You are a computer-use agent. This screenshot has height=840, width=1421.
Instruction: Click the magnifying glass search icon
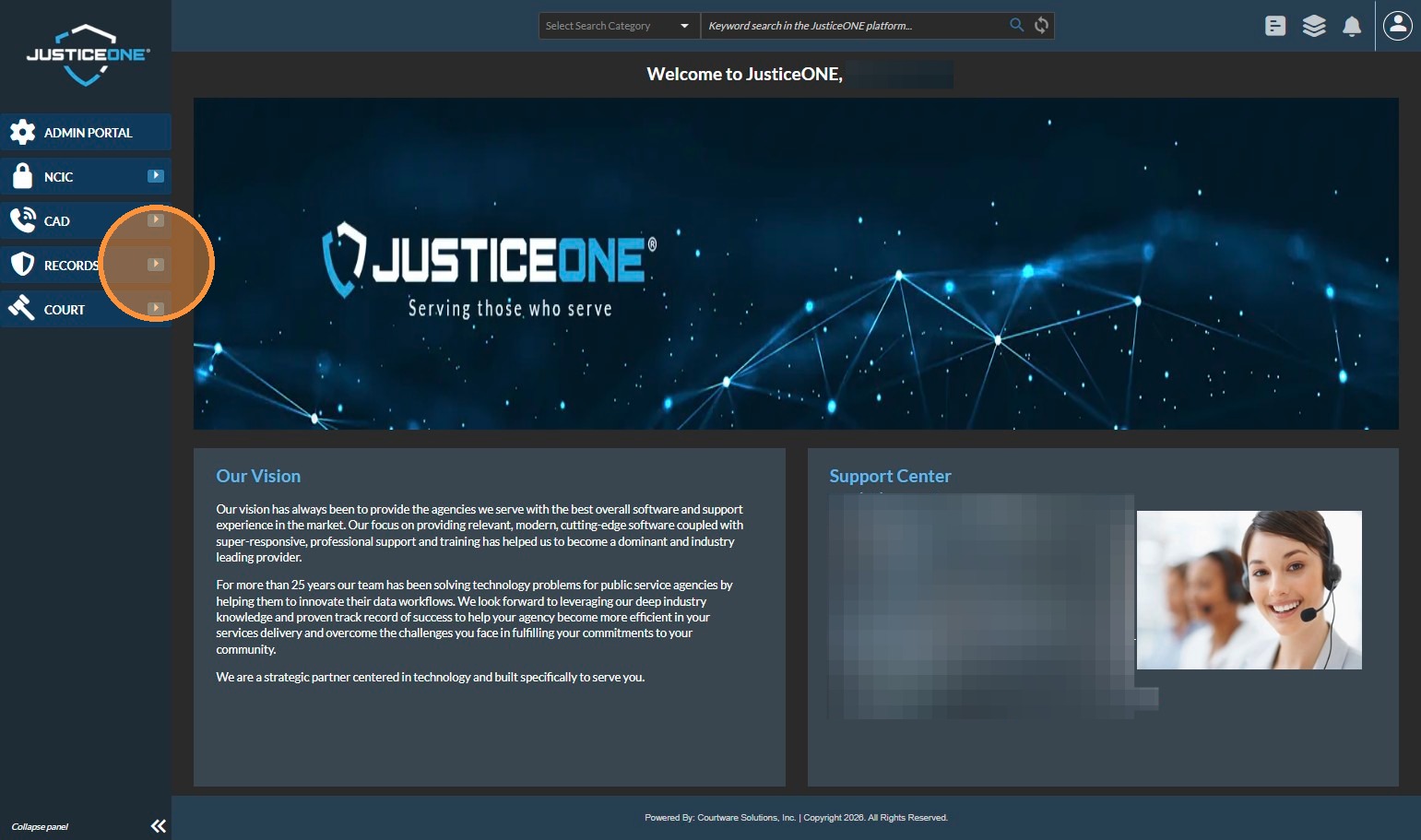(x=1017, y=25)
